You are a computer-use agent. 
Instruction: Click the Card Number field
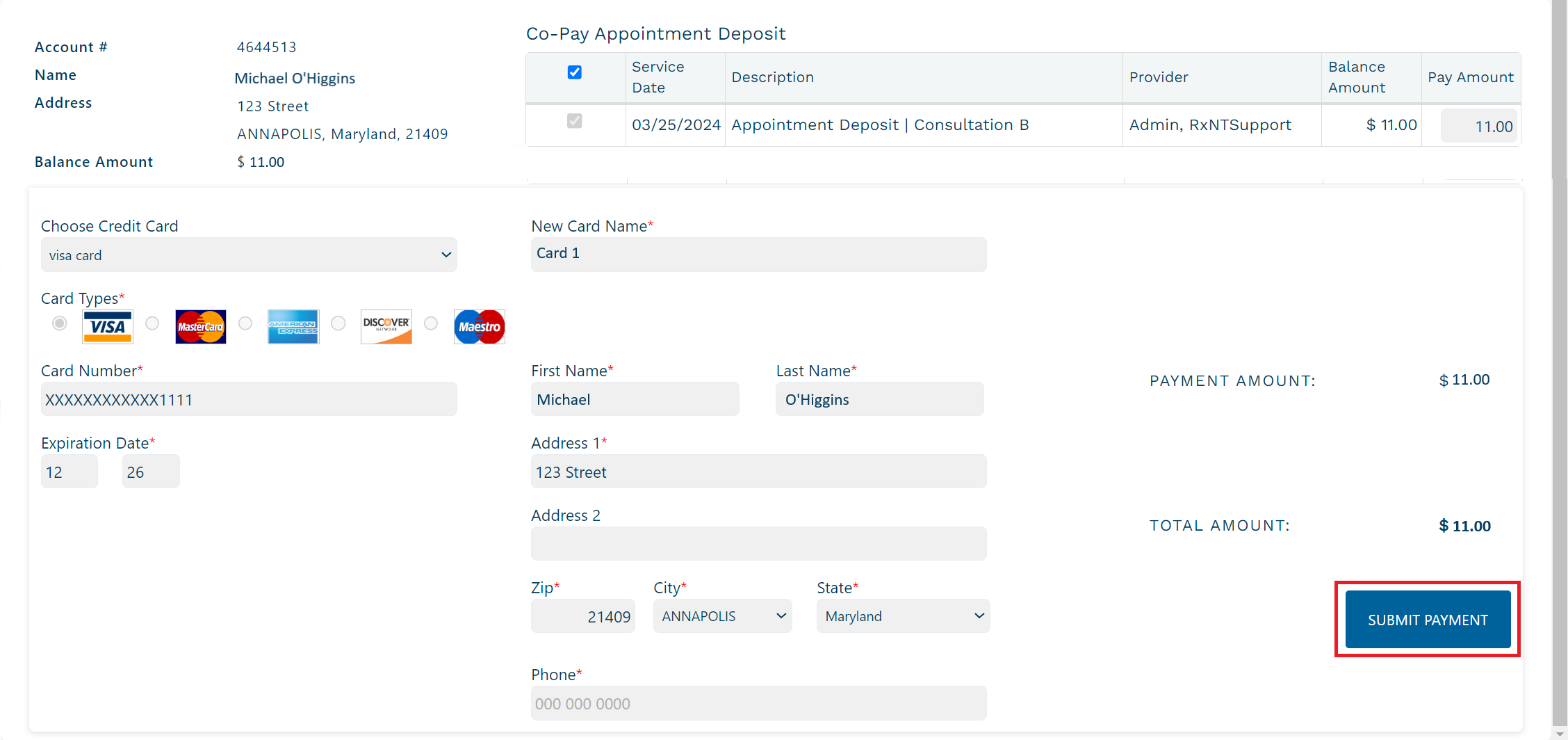pyautogui.click(x=249, y=399)
